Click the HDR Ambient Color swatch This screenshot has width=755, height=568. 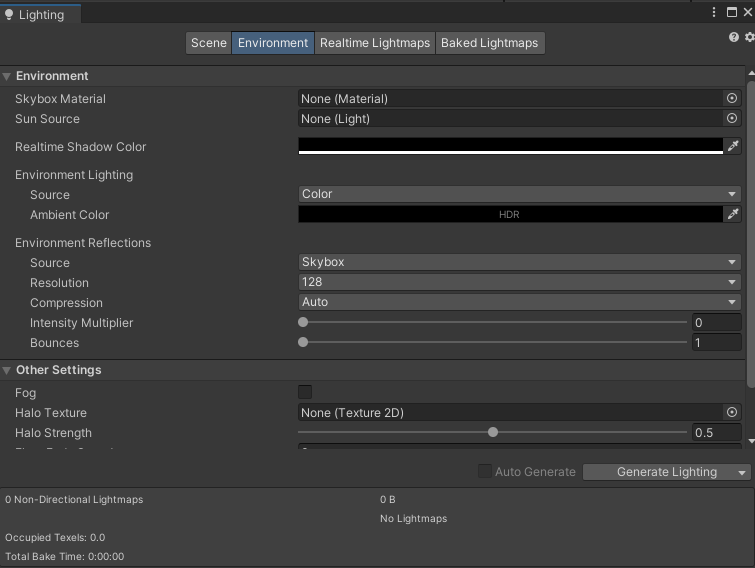click(510, 214)
